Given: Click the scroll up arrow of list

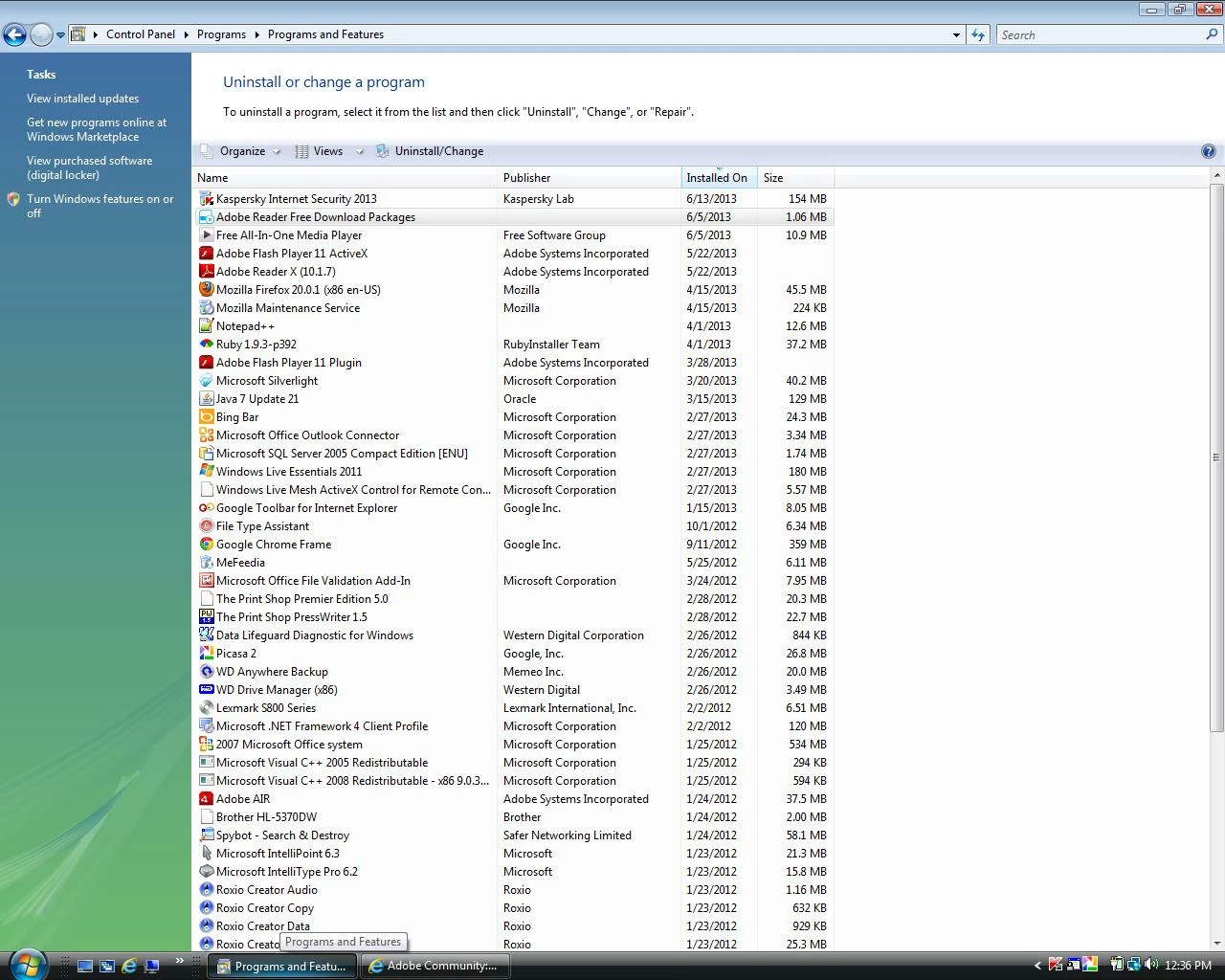Looking at the screenshot, I should pos(1216,176).
